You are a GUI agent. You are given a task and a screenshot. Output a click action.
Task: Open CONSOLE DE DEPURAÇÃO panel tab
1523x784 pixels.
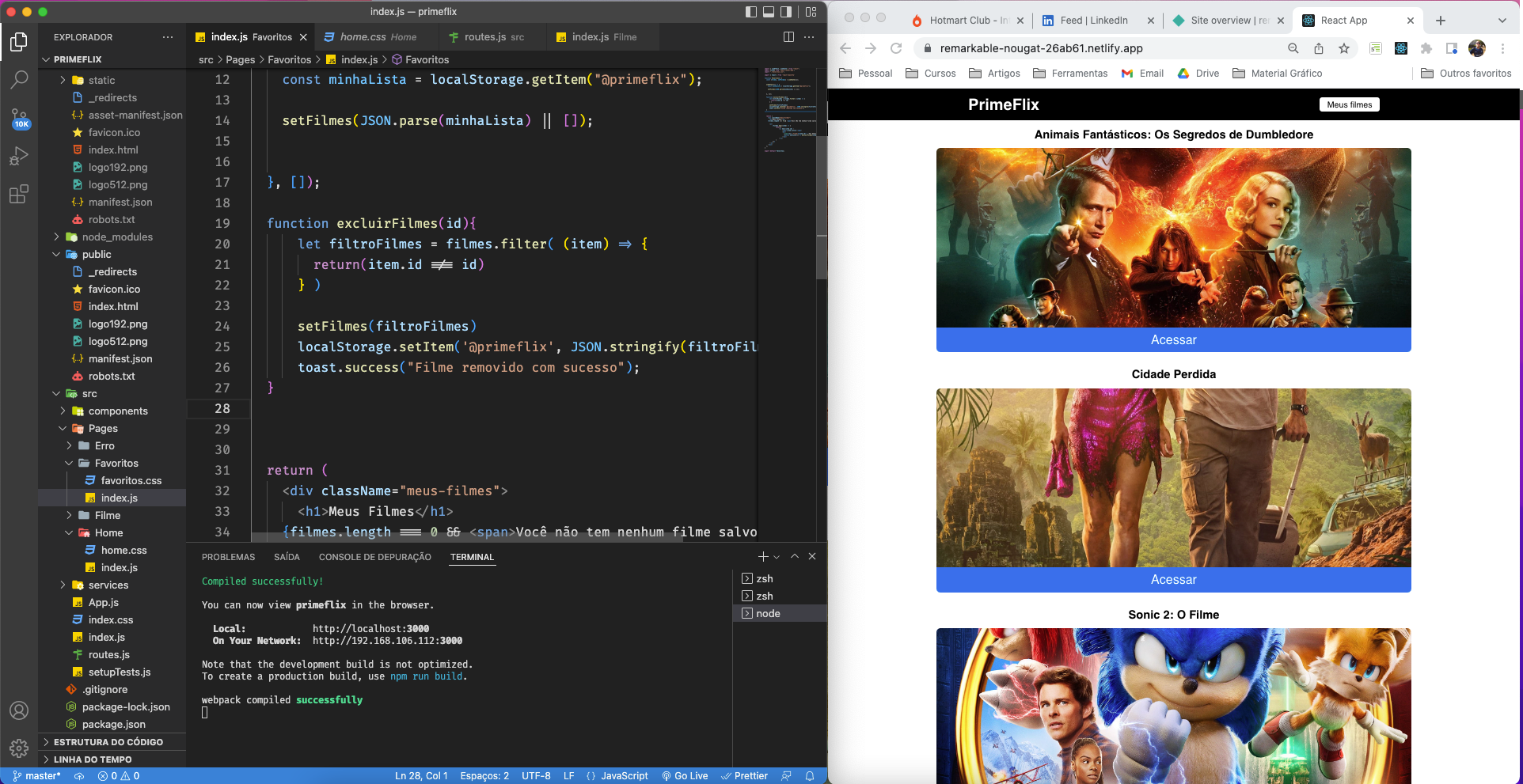pos(375,557)
